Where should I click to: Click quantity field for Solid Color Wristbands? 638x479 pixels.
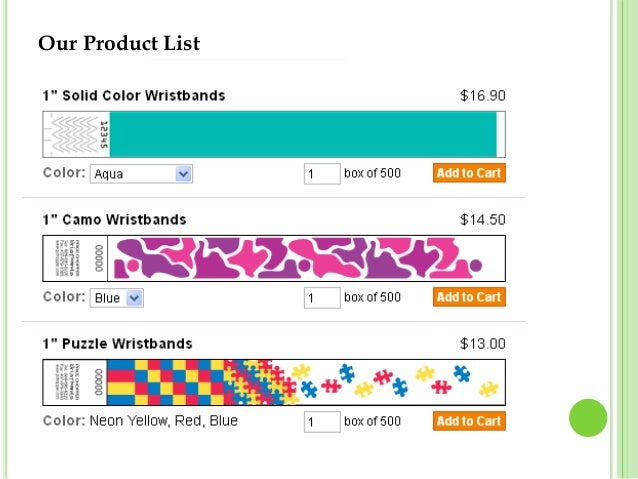click(x=322, y=174)
